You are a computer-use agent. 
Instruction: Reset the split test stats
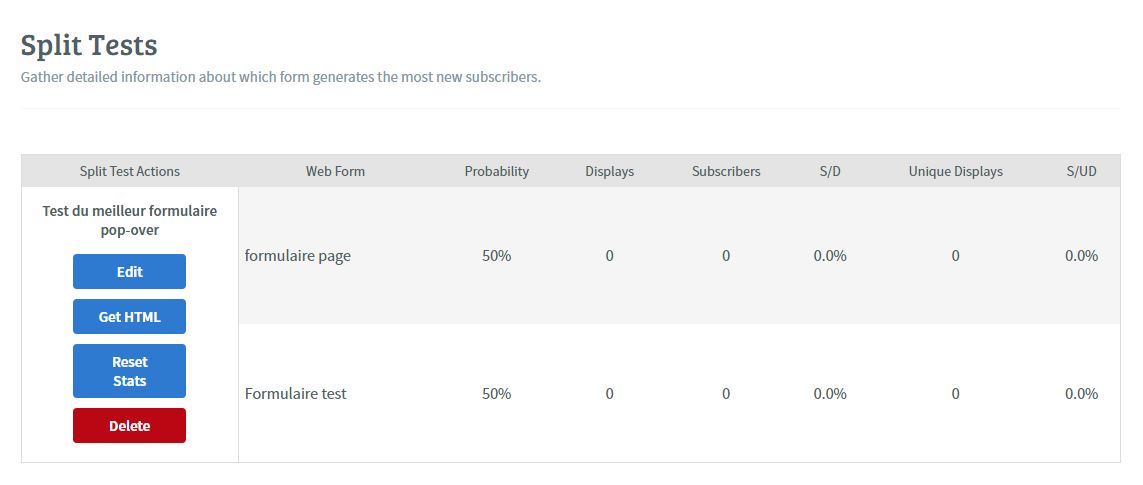point(129,371)
